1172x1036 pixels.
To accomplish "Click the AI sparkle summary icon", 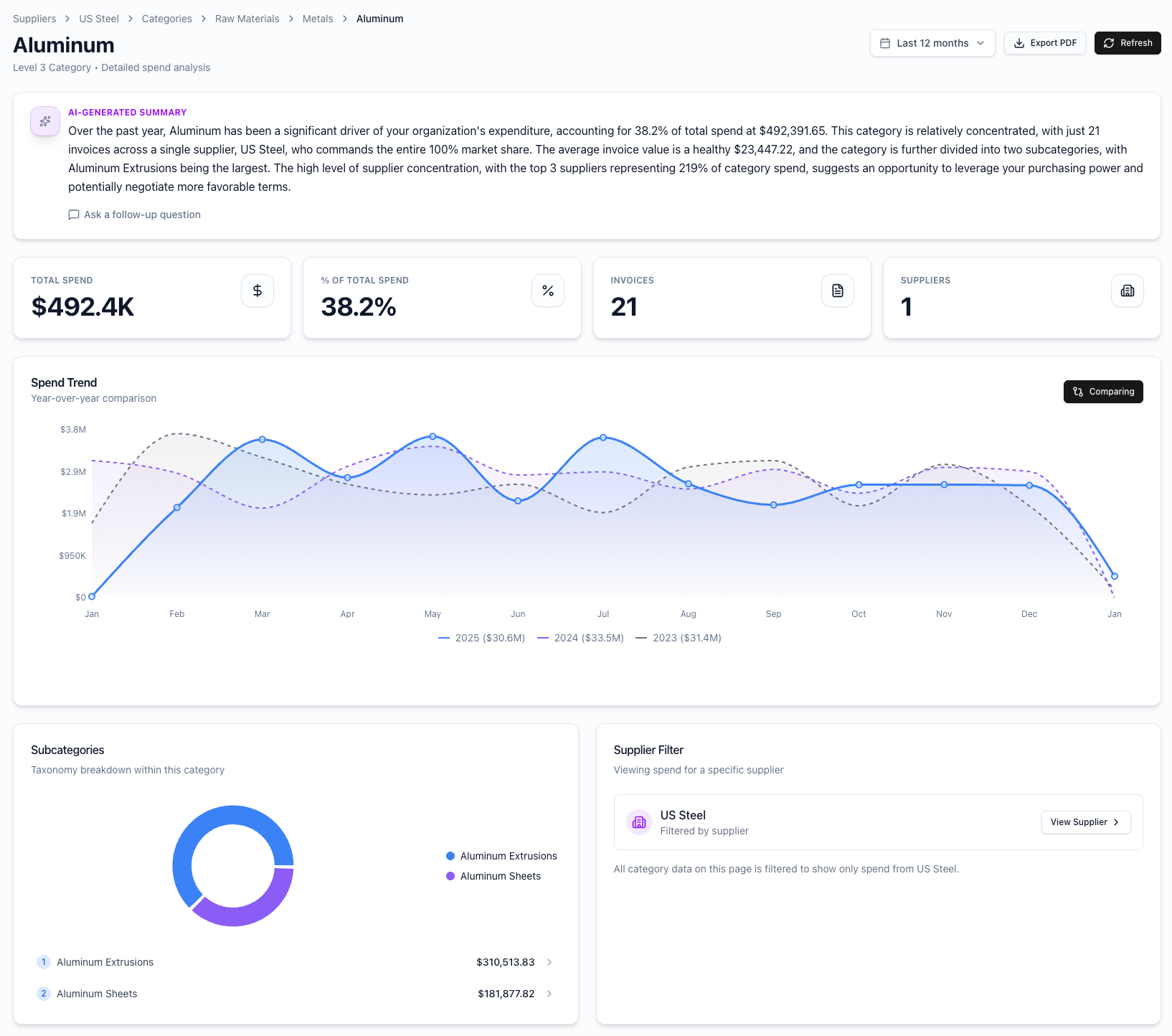I will pos(45,121).
